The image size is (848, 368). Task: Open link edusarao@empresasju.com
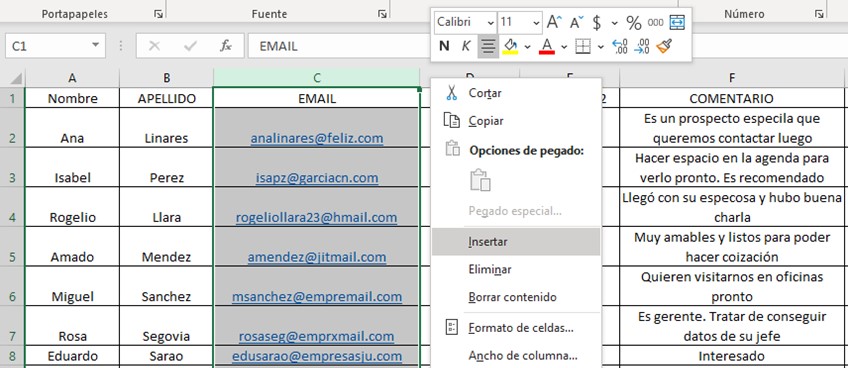(x=317, y=356)
